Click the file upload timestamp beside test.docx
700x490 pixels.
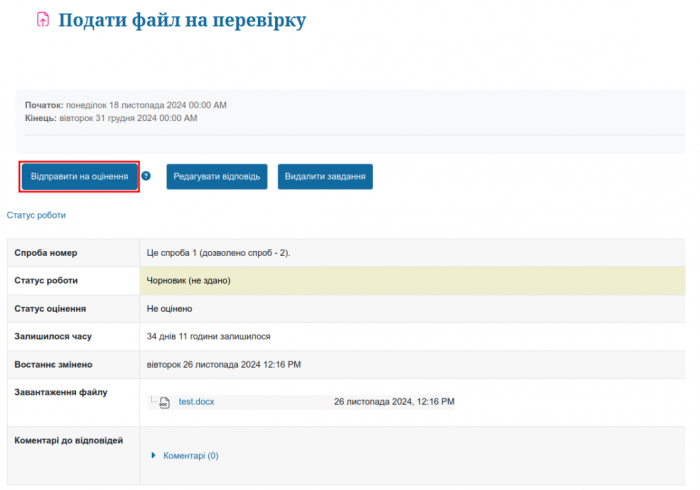pos(394,402)
